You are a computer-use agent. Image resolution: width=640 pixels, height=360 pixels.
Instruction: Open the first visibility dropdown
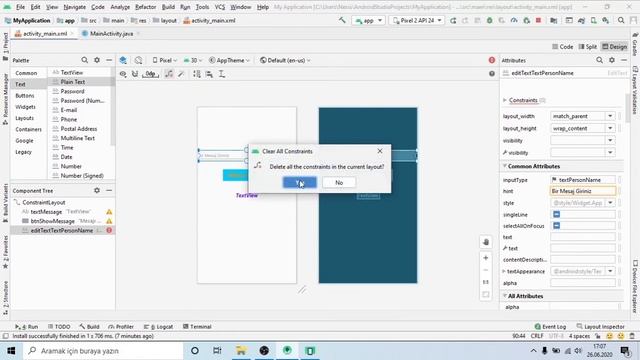pos(610,140)
